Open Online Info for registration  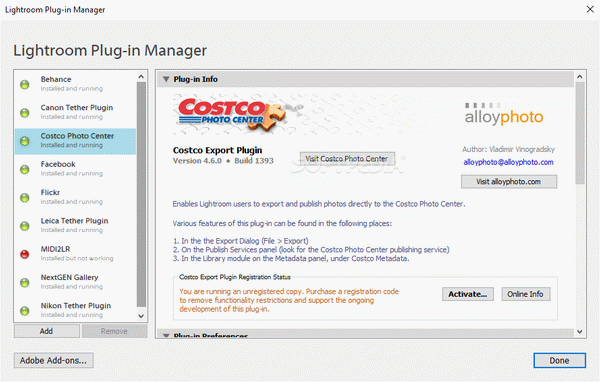525,294
